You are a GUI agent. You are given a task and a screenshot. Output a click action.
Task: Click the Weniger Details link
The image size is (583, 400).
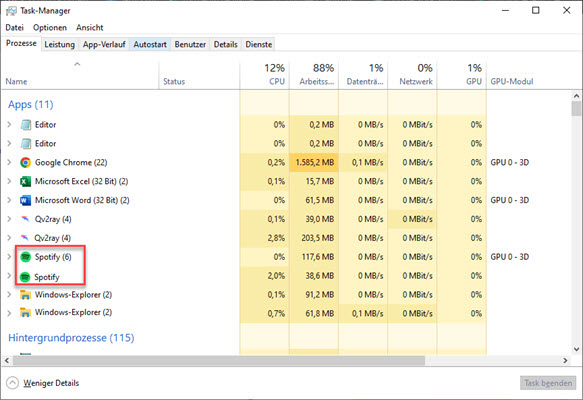51,383
